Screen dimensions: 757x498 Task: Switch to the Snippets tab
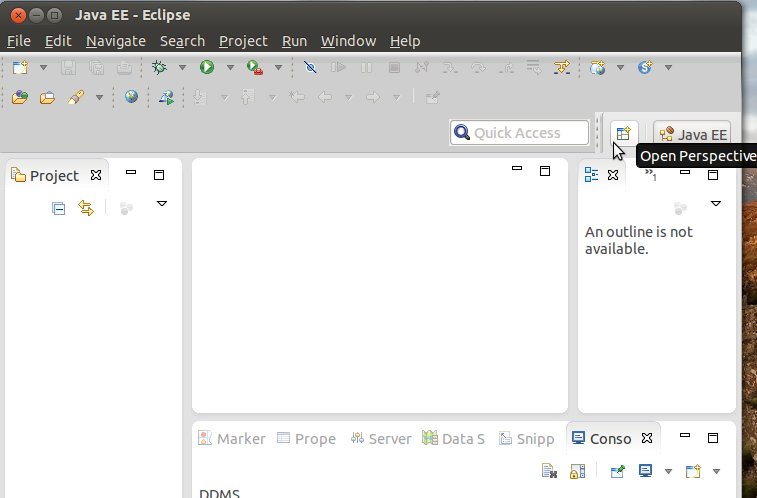coord(527,438)
